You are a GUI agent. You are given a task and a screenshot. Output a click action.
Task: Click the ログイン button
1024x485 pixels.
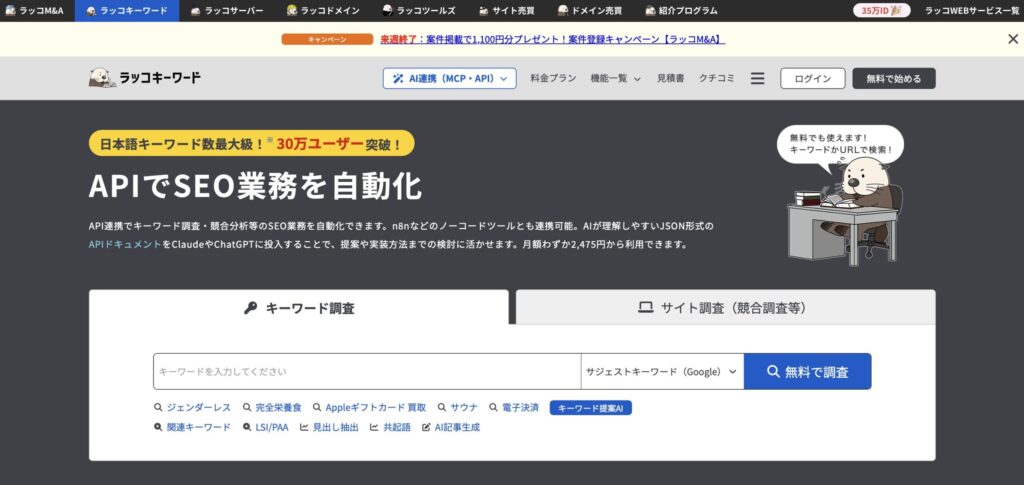(x=812, y=78)
